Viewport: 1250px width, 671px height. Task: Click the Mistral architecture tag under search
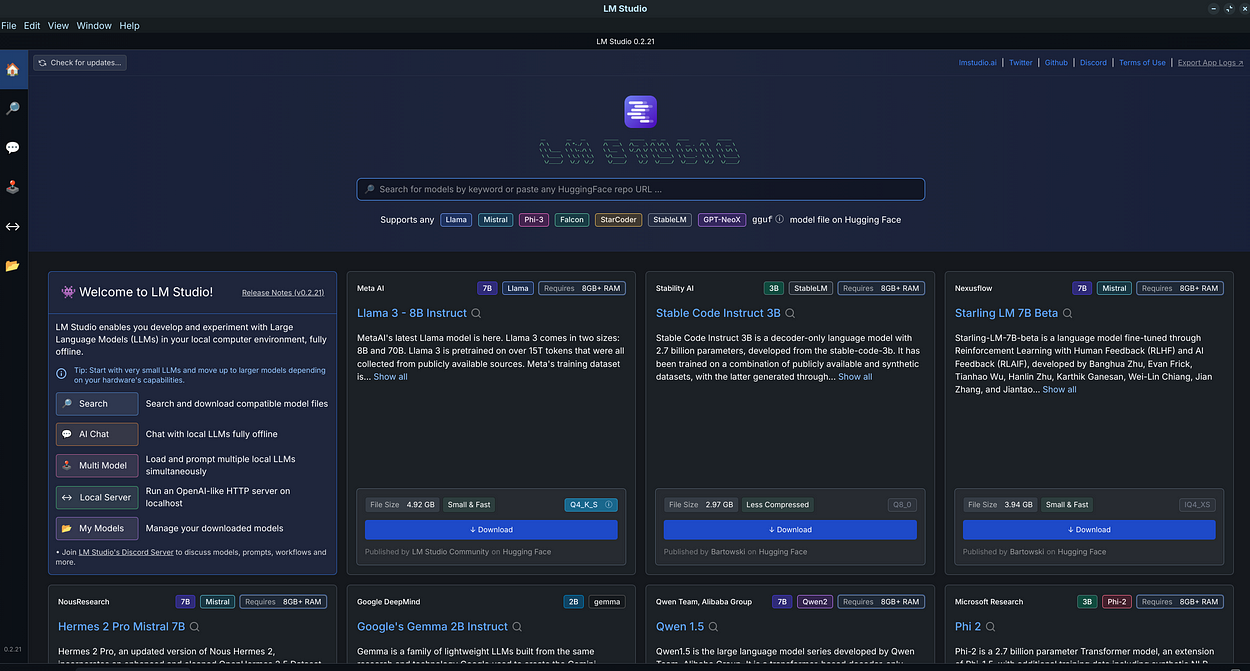(495, 220)
